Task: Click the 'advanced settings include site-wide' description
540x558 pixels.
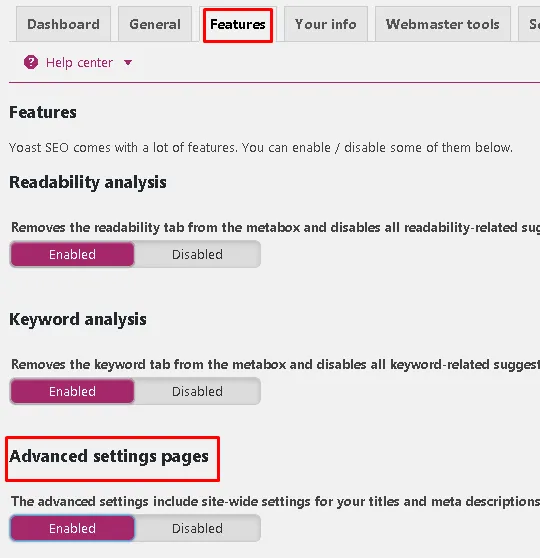Action: pos(276,501)
